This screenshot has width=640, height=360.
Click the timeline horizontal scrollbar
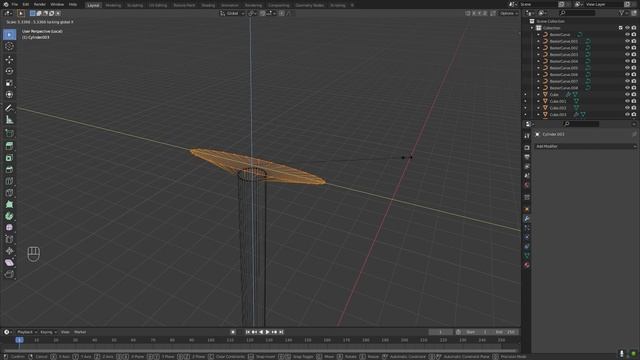(x=261, y=351)
